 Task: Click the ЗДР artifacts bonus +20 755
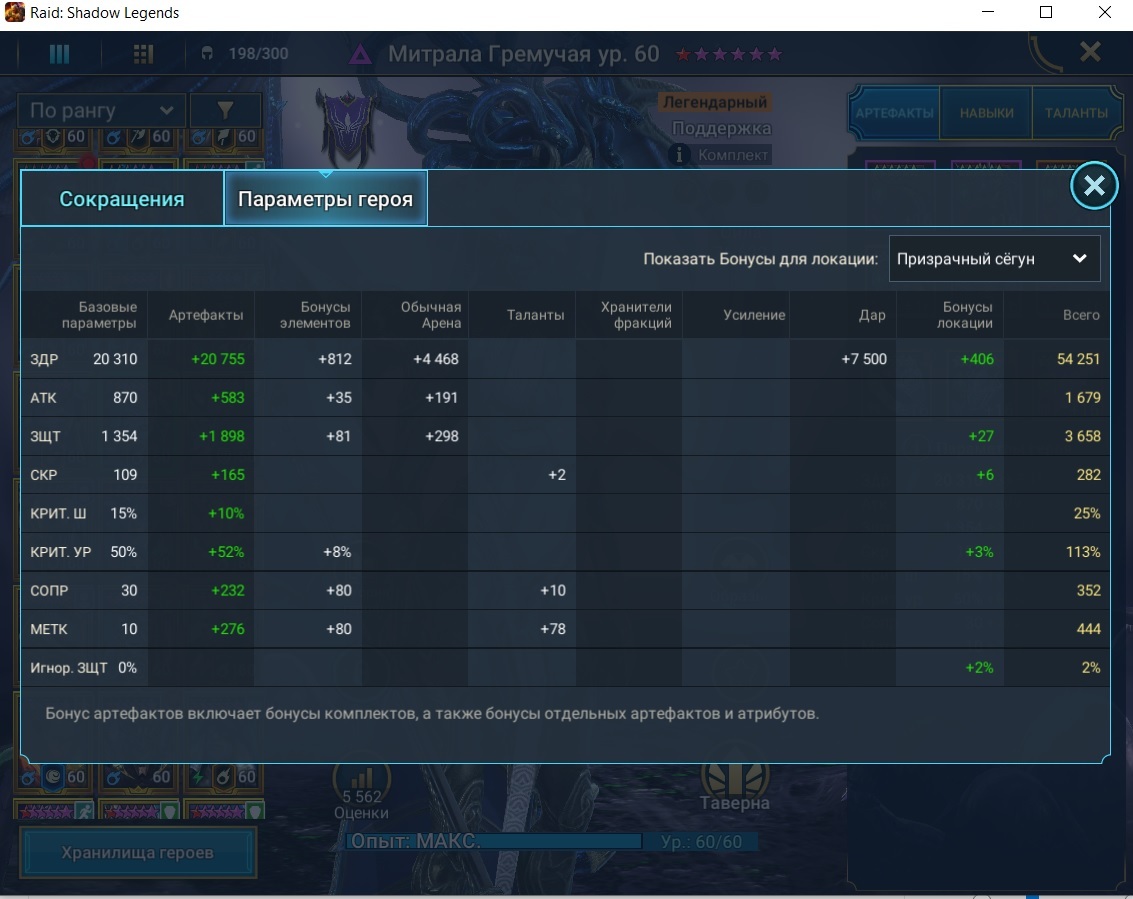tap(217, 359)
